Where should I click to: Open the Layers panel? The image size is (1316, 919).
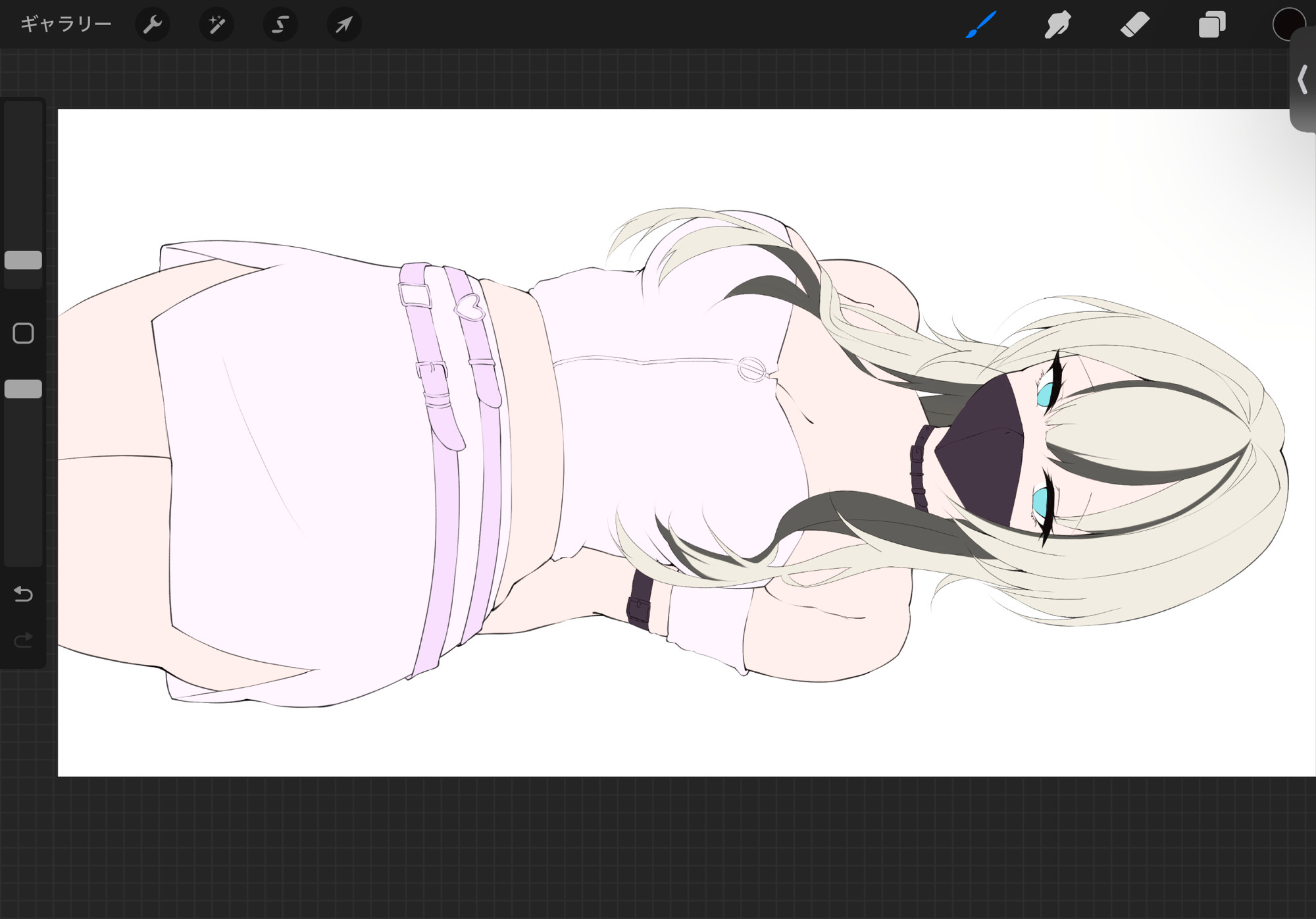coord(1212,24)
